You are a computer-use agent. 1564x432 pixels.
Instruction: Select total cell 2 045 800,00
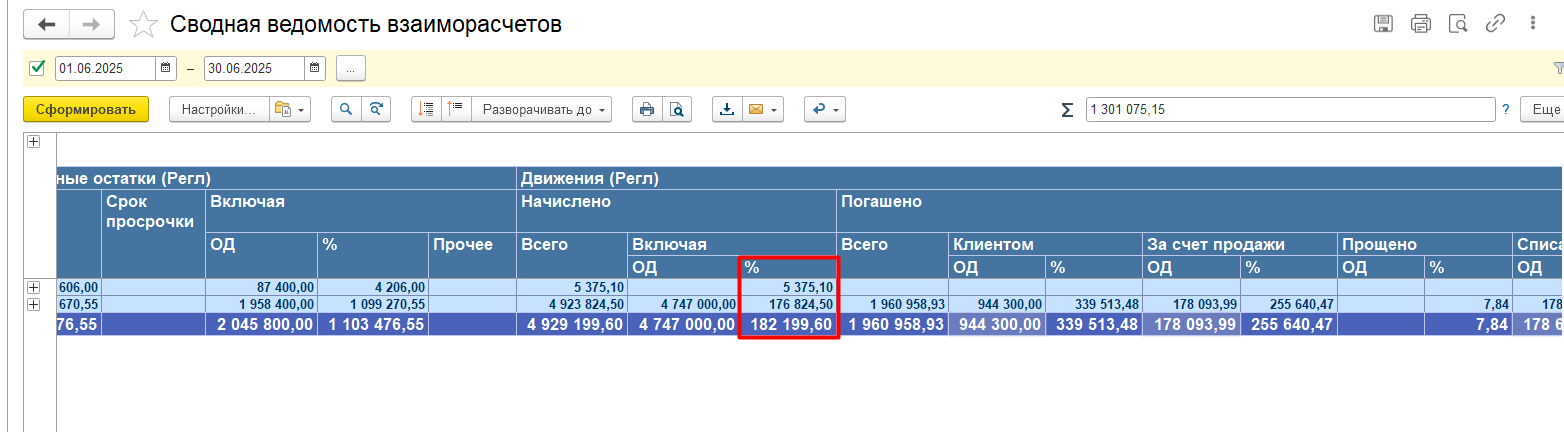[261, 324]
